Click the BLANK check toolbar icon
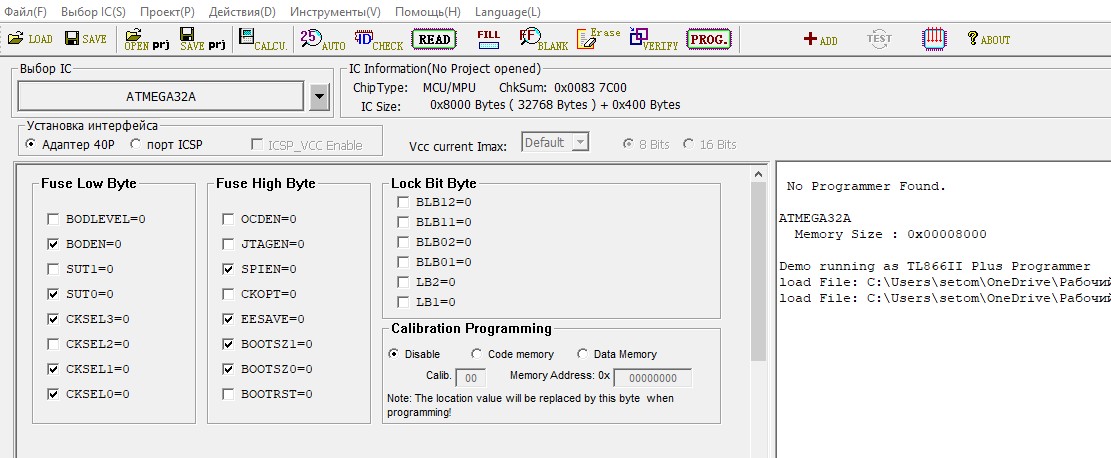This screenshot has width=1111, height=458. (x=543, y=40)
